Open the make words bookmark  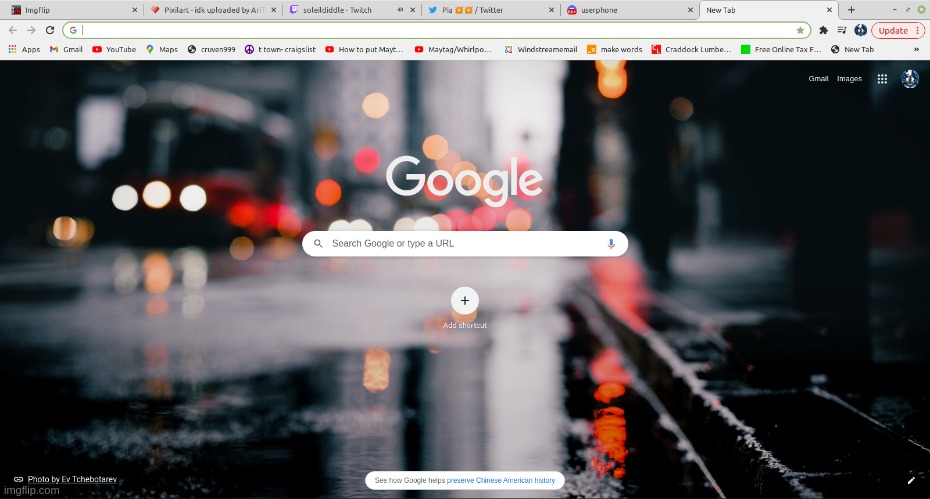[615, 49]
